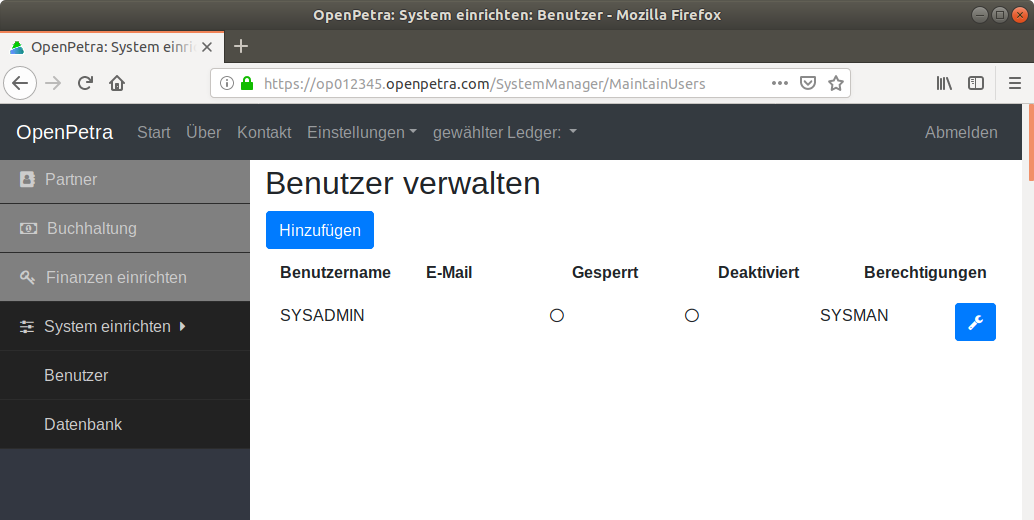
Task: Open the Einstellungen dropdown
Action: [x=362, y=132]
